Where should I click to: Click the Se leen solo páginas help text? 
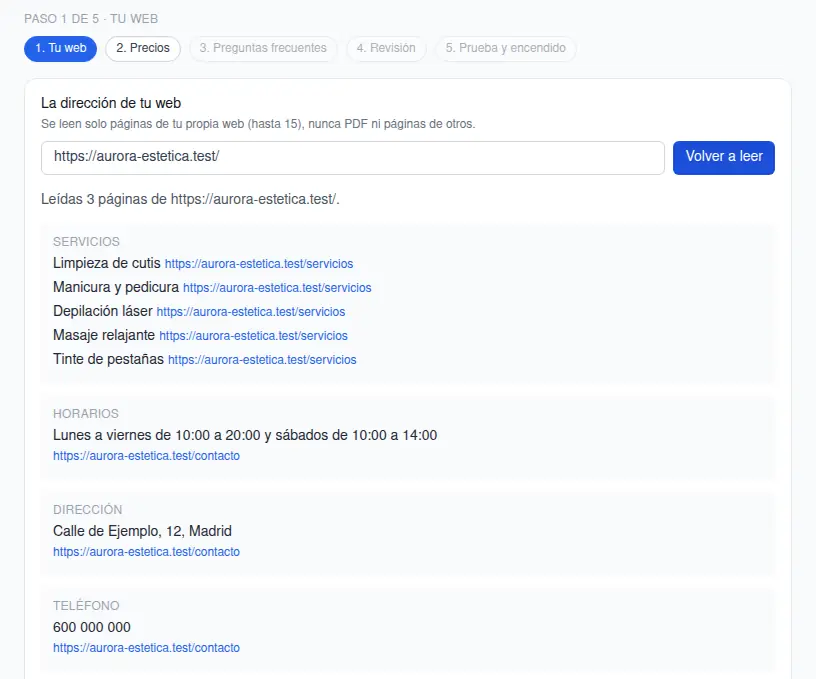pos(258,124)
